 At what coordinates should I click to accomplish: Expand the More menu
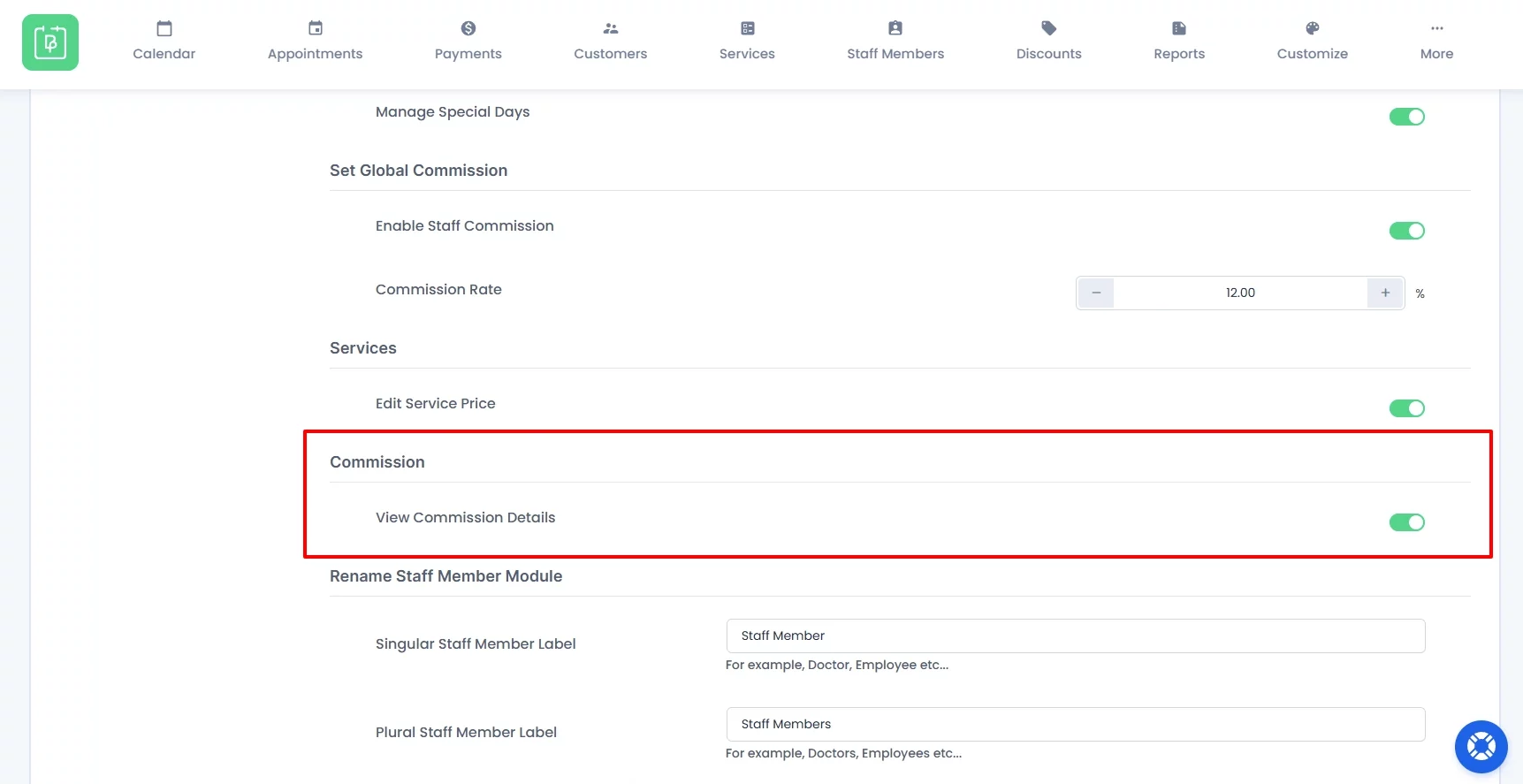point(1436,42)
